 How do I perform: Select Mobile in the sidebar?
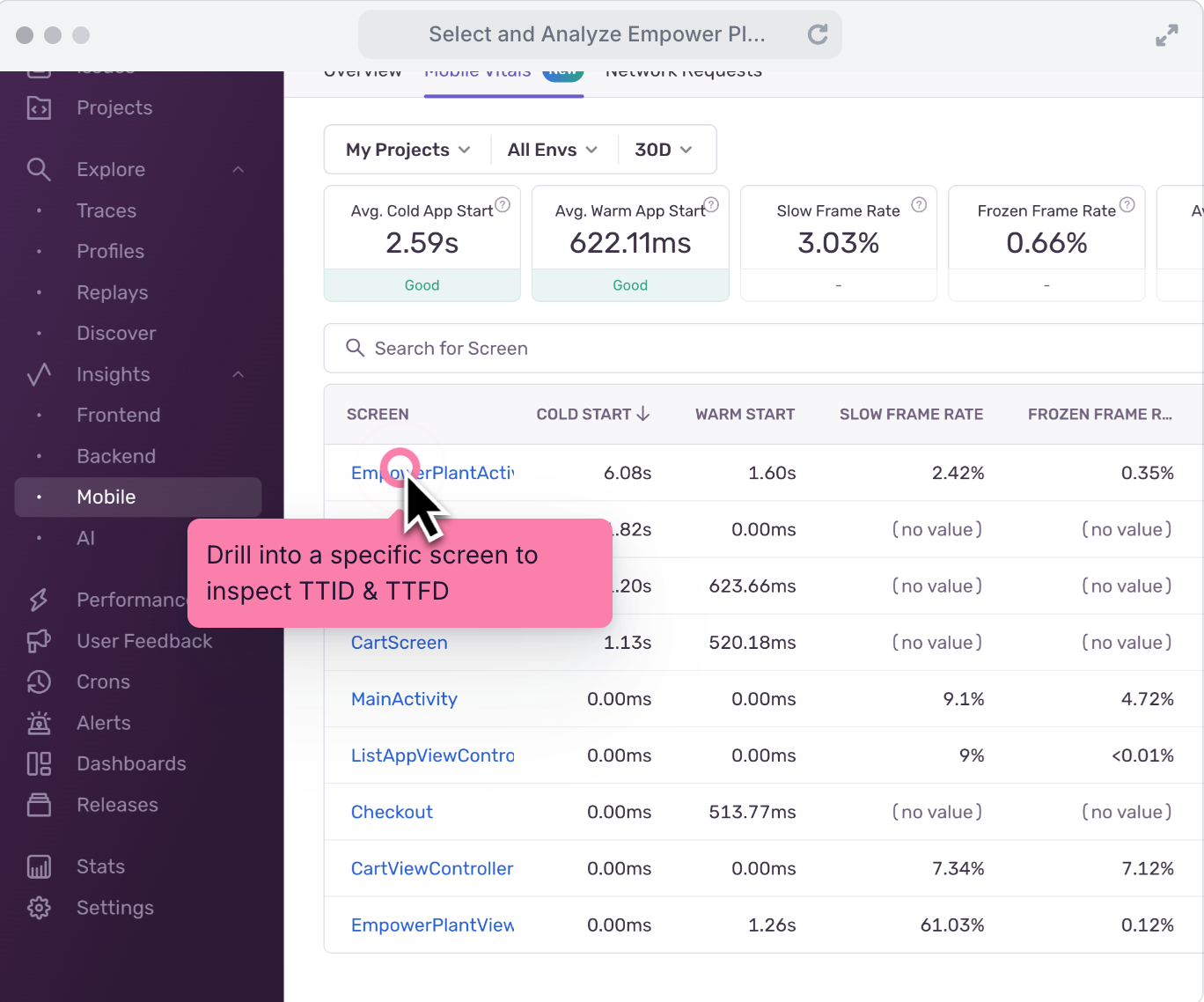coord(106,497)
